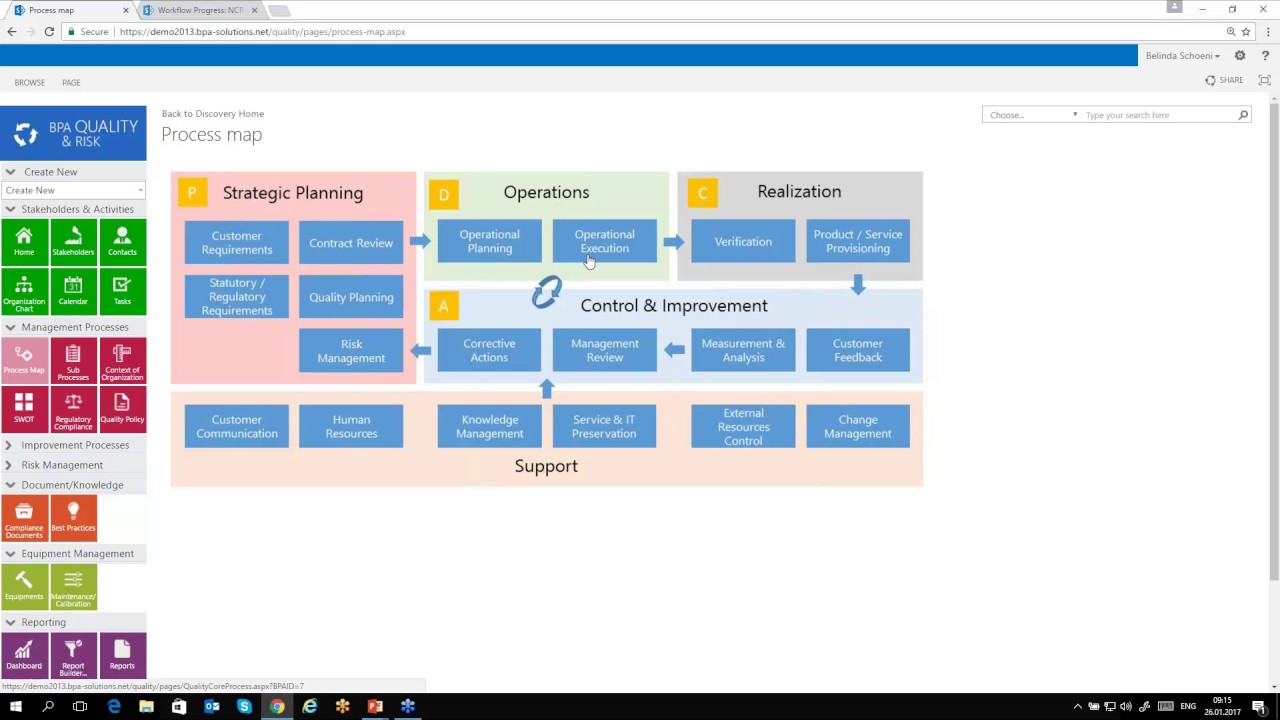Open the Quality Policy tile
Image resolution: width=1280 pixels, height=720 pixels.
tap(122, 409)
